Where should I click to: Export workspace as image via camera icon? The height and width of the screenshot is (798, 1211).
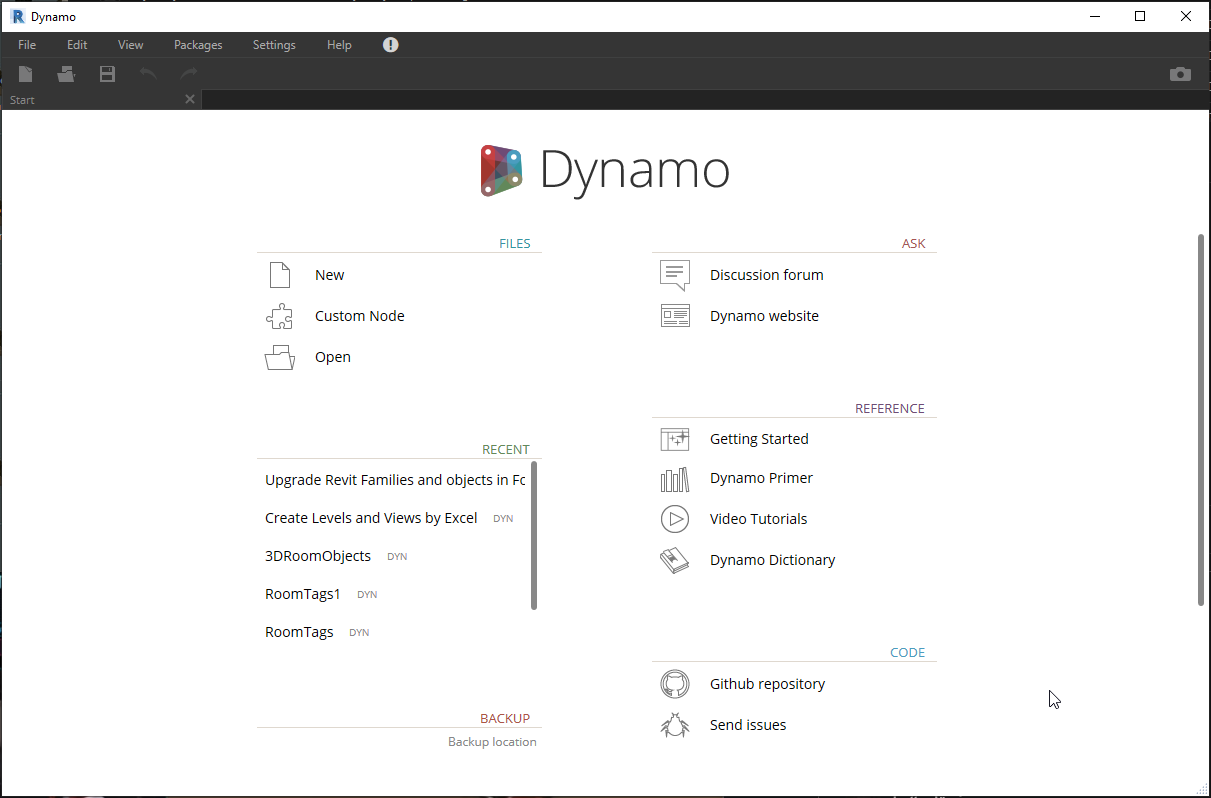pyautogui.click(x=1180, y=74)
